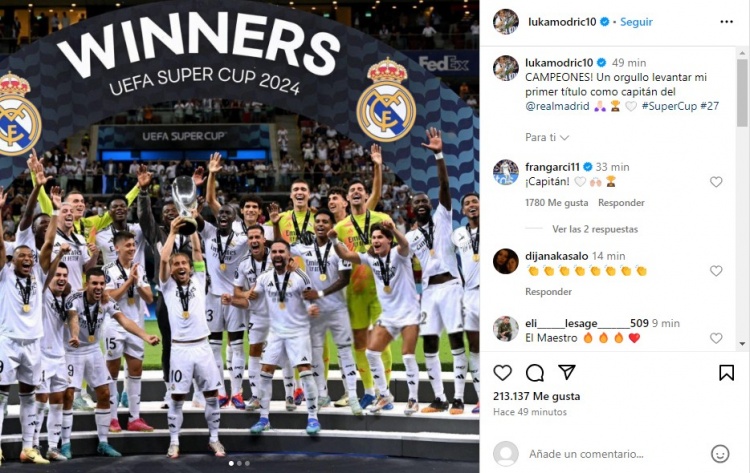
Task: Click the Seguir follow button
Action: (x=636, y=22)
